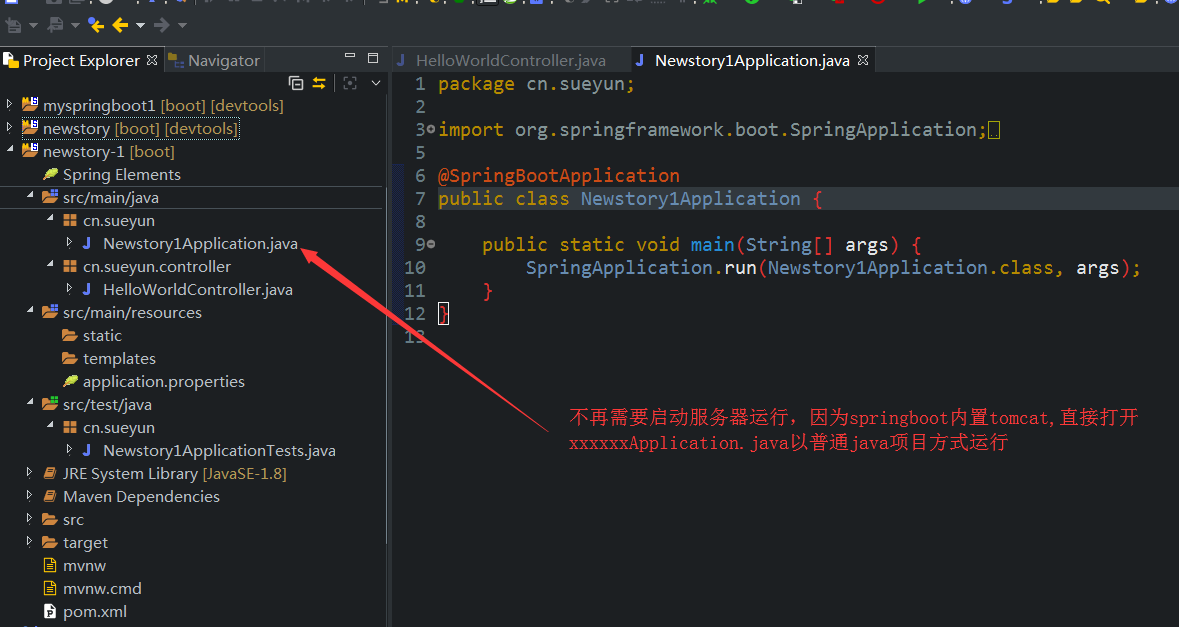Image resolution: width=1179 pixels, height=627 pixels.
Task: Select Newstory1ApplicationTests.java in the tree
Action: pos(219,450)
